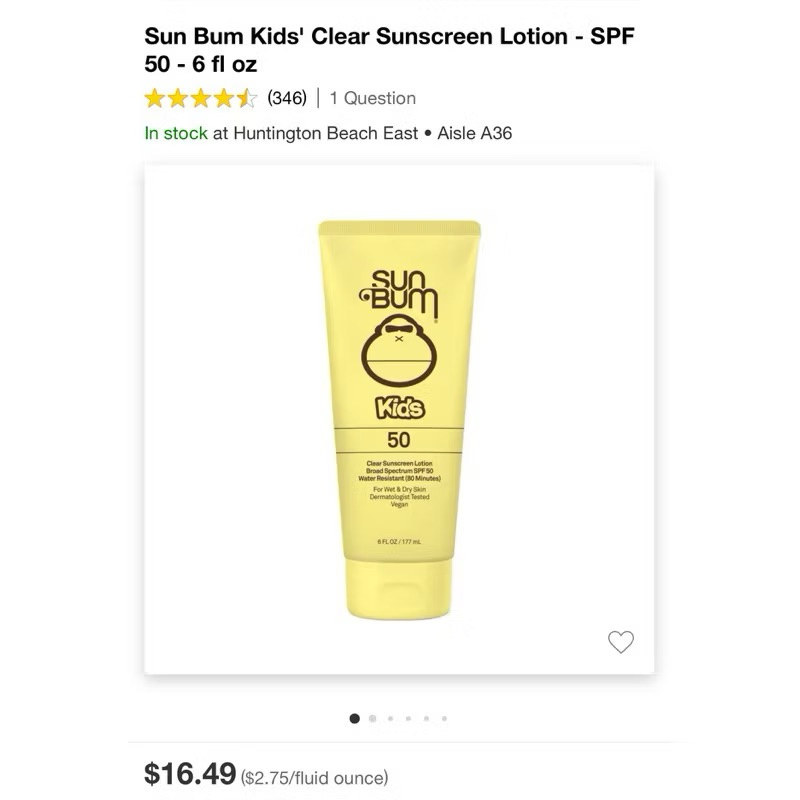Click the $16.49 price
800x800 pixels.
coord(190,773)
